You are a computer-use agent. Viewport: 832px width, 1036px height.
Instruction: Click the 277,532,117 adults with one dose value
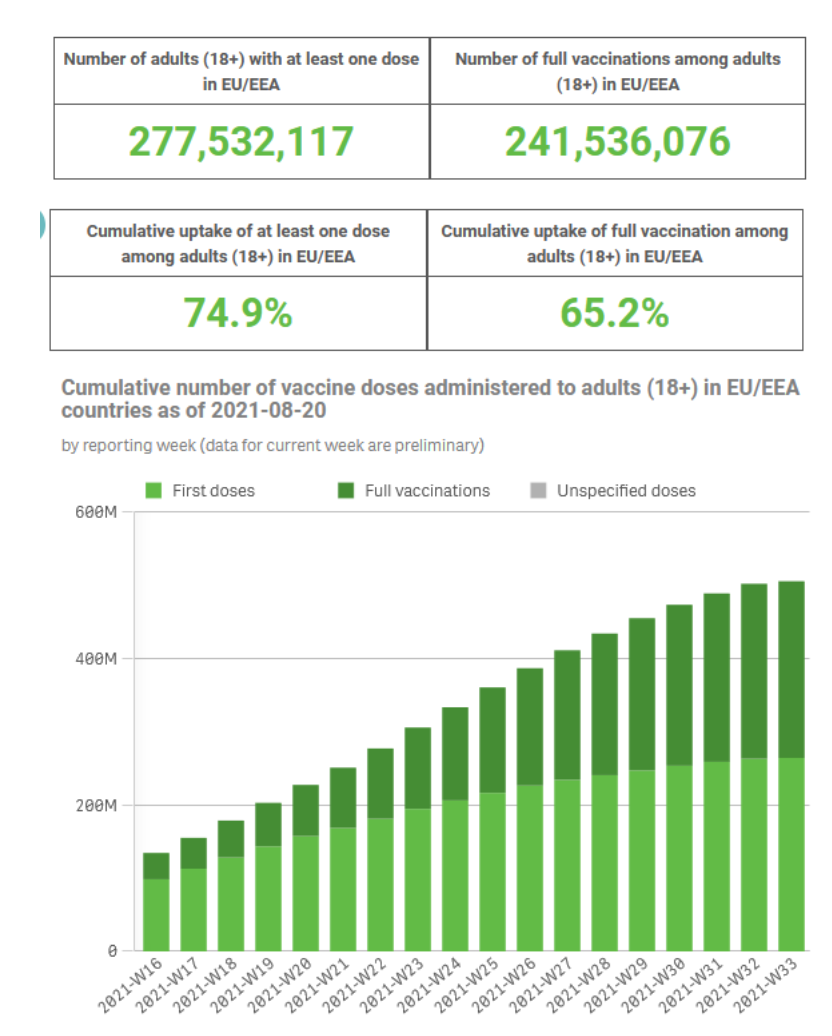241,142
